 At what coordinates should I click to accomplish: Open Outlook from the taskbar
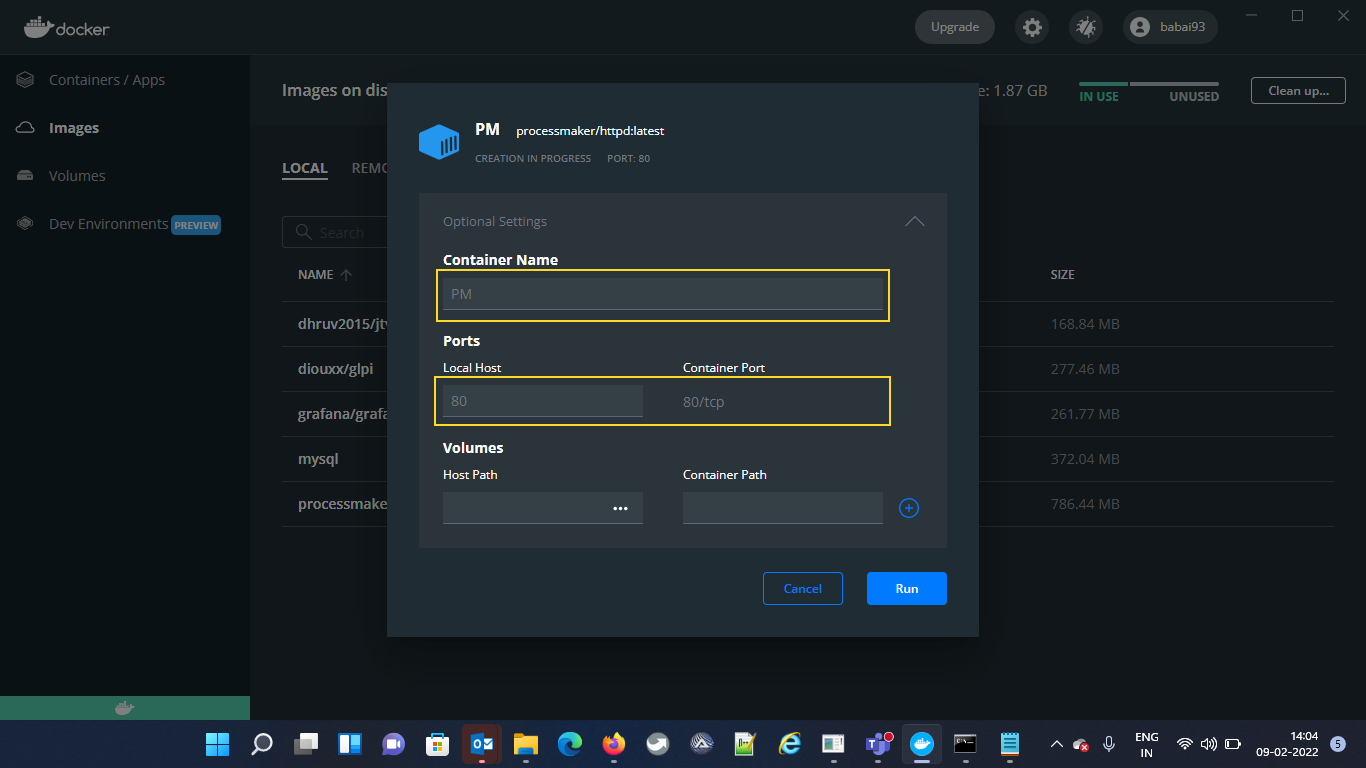(482, 744)
